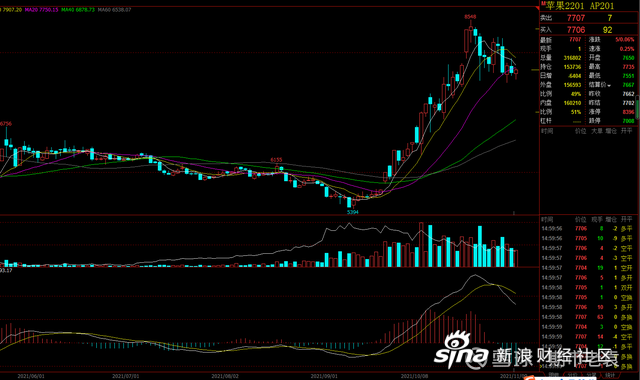Click the 2021/07/01 date on time axis

[x=126, y=376]
